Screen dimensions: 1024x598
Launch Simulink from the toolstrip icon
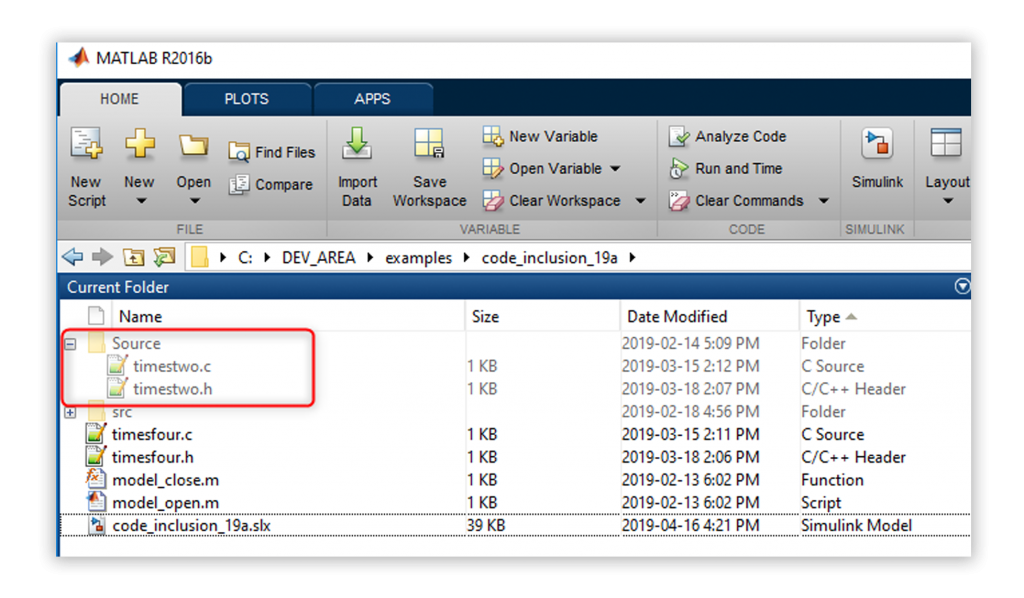[877, 144]
